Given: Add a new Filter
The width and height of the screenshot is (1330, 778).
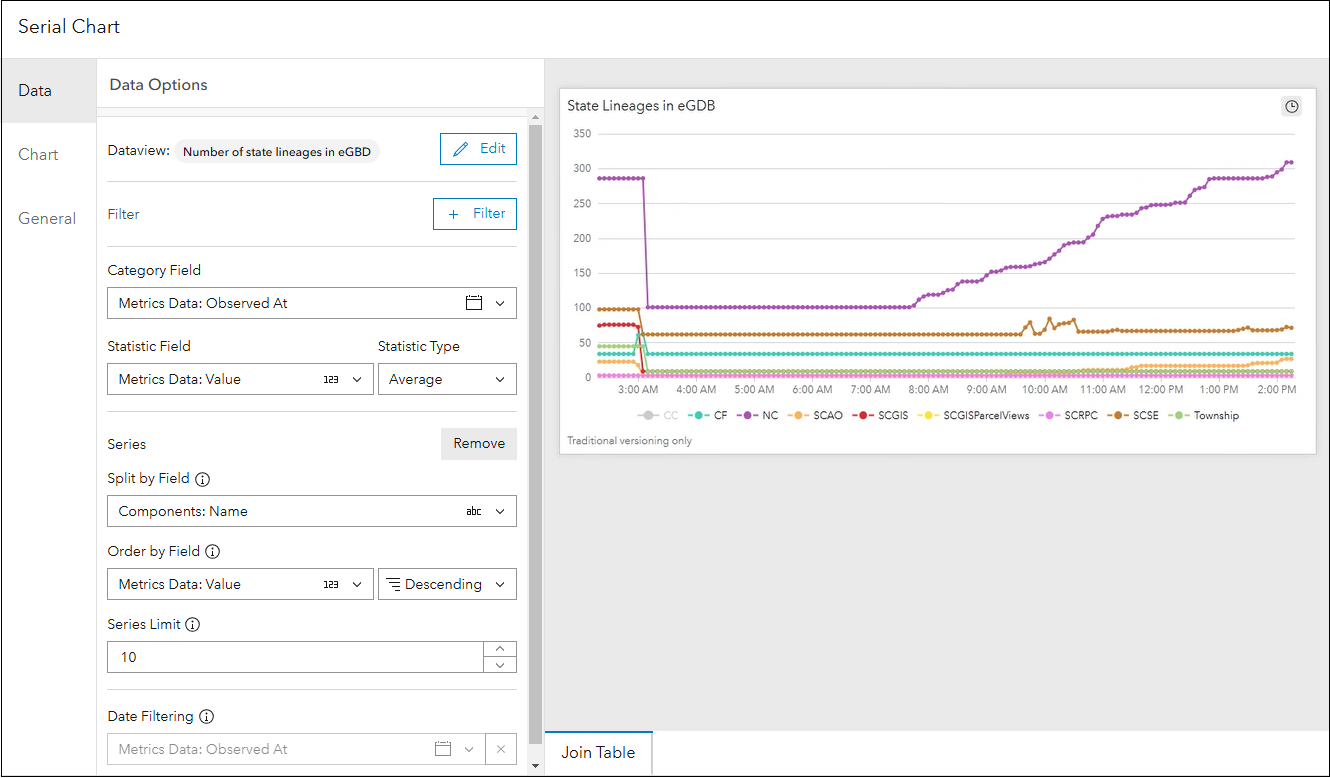Looking at the screenshot, I should click(475, 214).
